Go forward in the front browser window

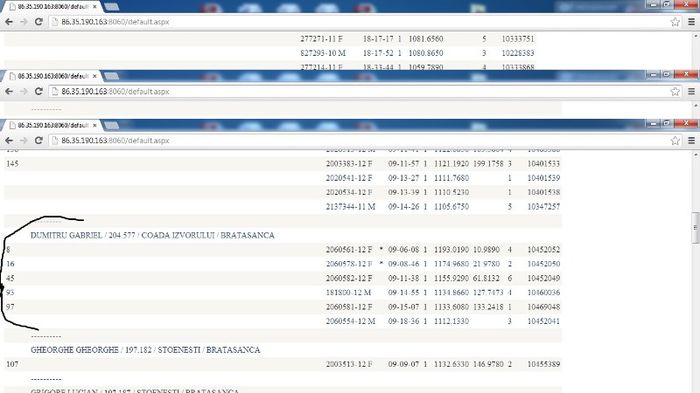pyautogui.click(x=23, y=141)
